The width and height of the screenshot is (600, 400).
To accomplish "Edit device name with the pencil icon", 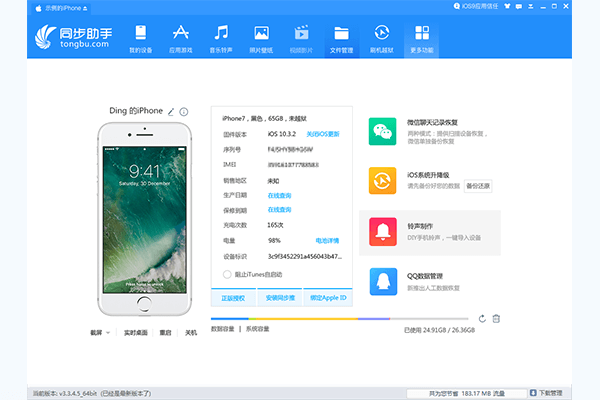I will click(171, 112).
